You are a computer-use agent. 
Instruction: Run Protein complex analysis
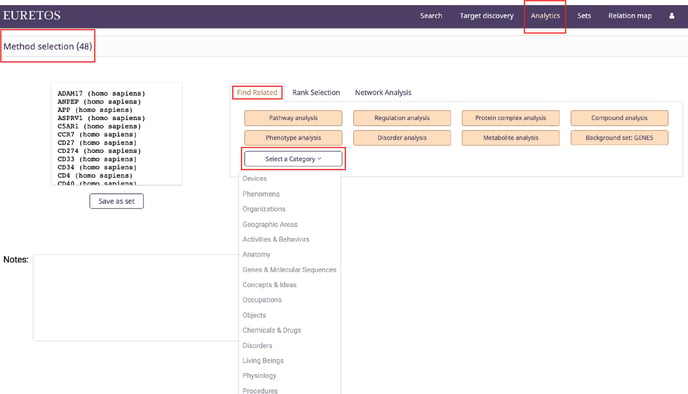[x=511, y=118]
